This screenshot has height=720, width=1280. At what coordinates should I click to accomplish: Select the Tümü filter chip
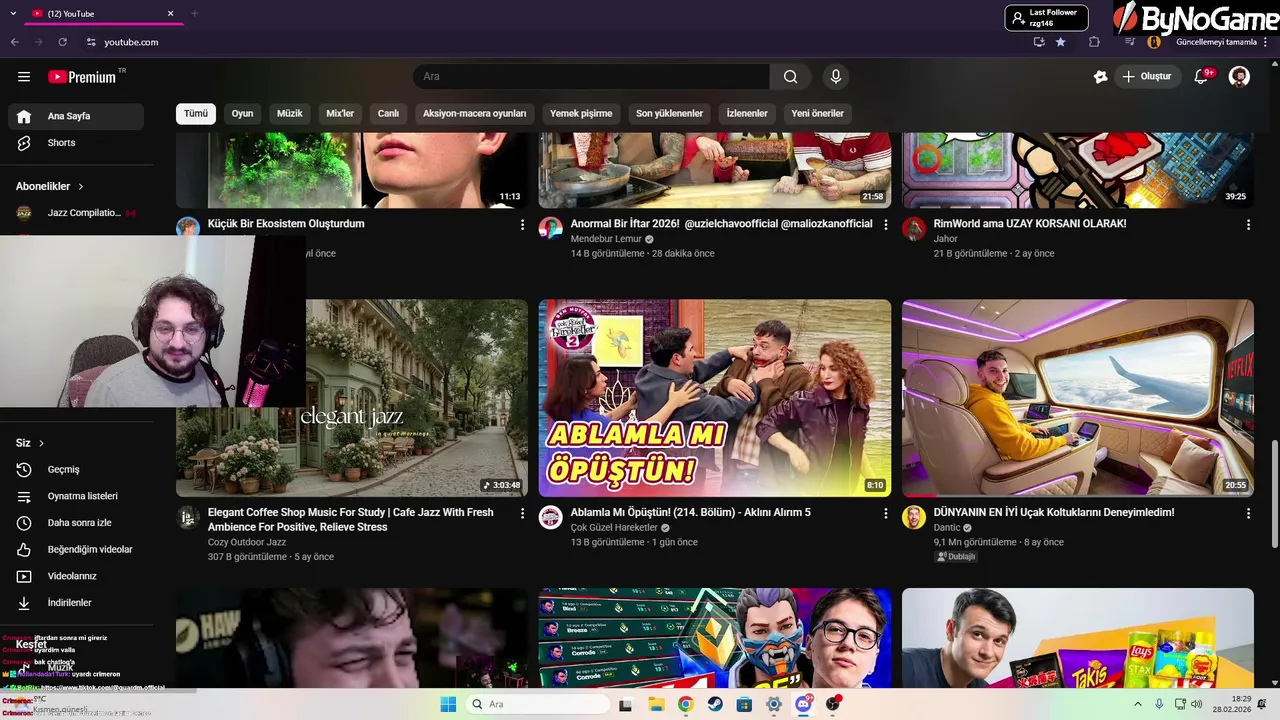pos(196,114)
